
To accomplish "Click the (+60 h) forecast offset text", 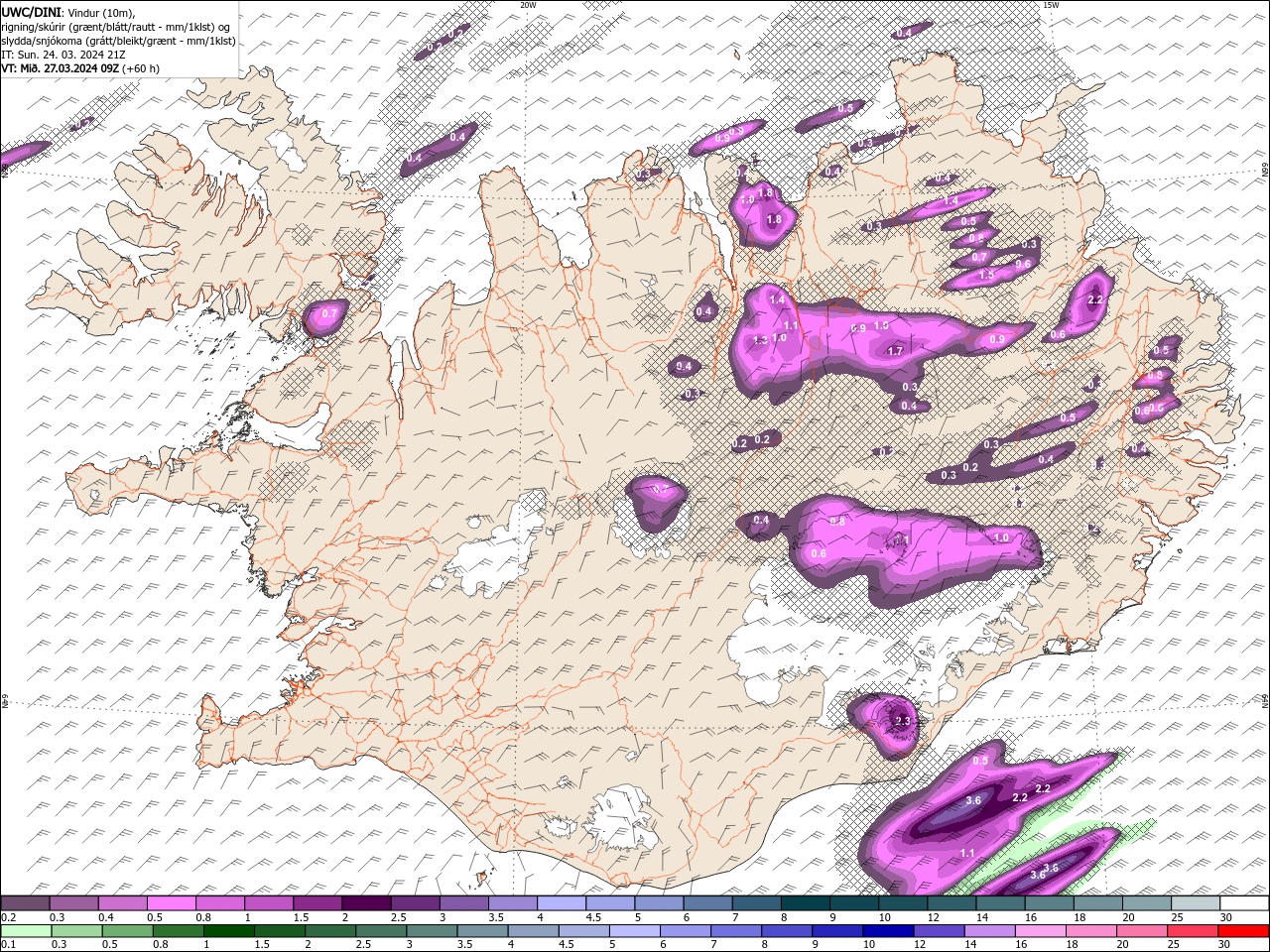I will (141, 68).
